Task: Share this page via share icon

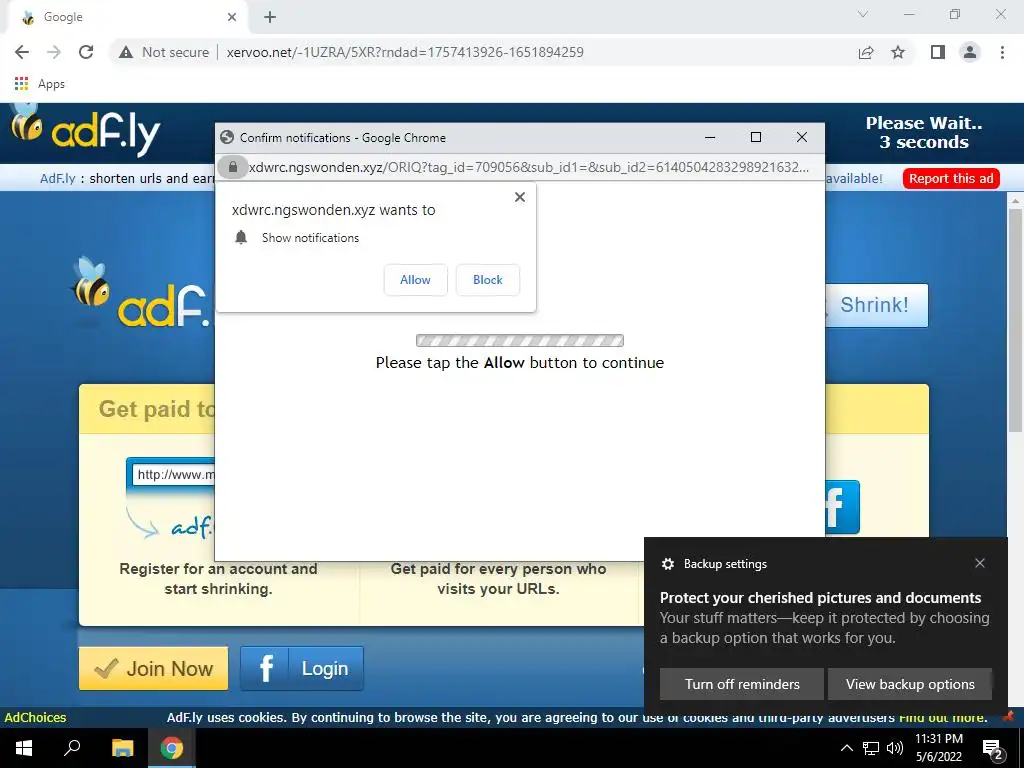Action: point(866,52)
